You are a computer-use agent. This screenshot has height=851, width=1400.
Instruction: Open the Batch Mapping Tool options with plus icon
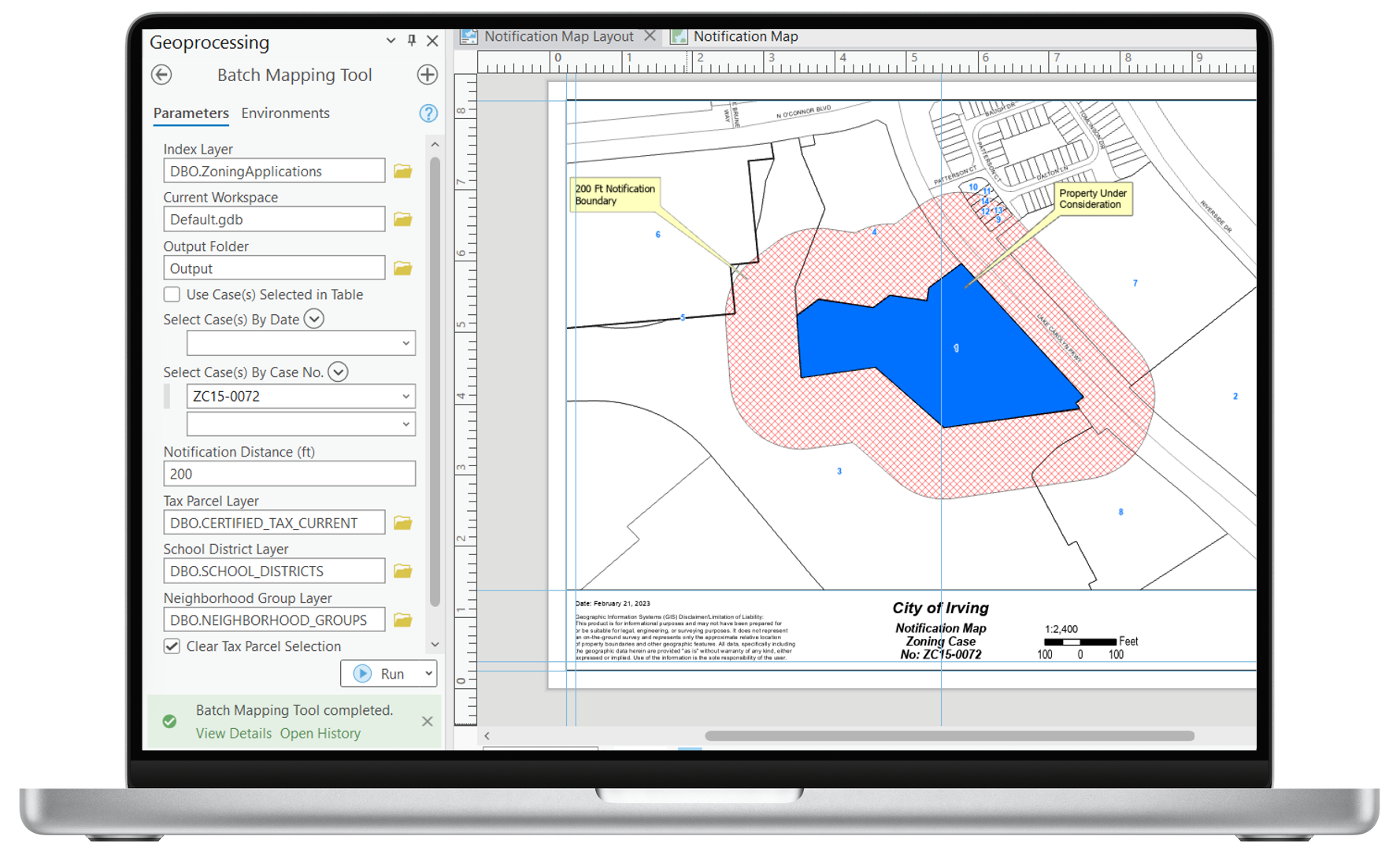[428, 75]
